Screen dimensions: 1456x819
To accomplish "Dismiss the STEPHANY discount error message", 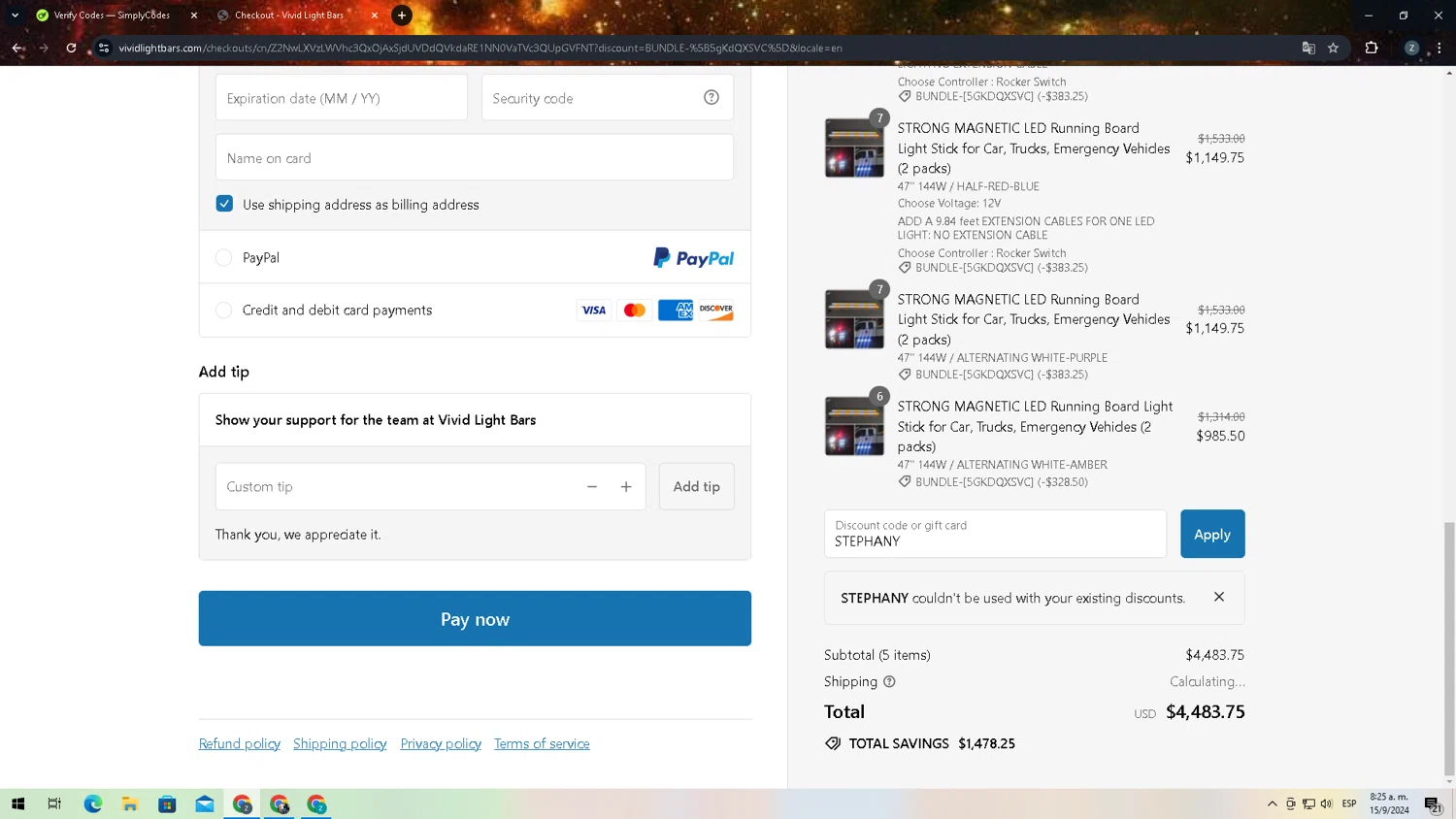I will click(x=1219, y=597).
